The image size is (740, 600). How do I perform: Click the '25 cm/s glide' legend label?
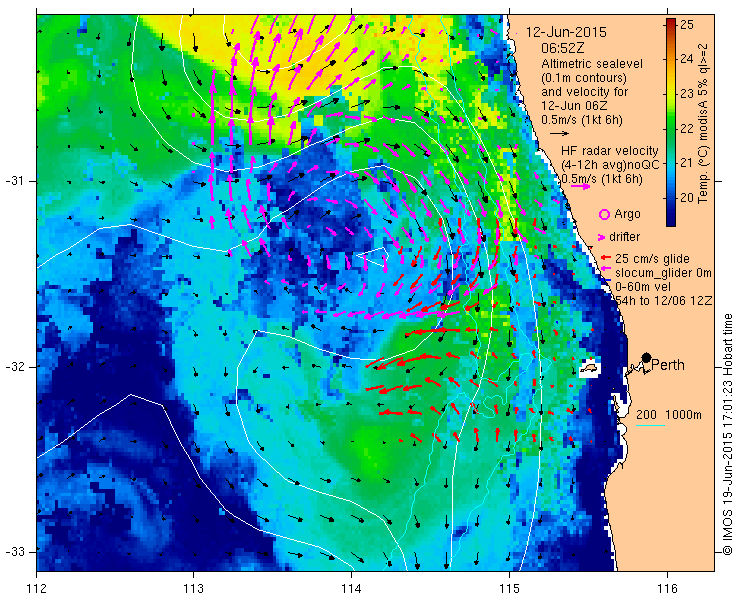click(652, 259)
